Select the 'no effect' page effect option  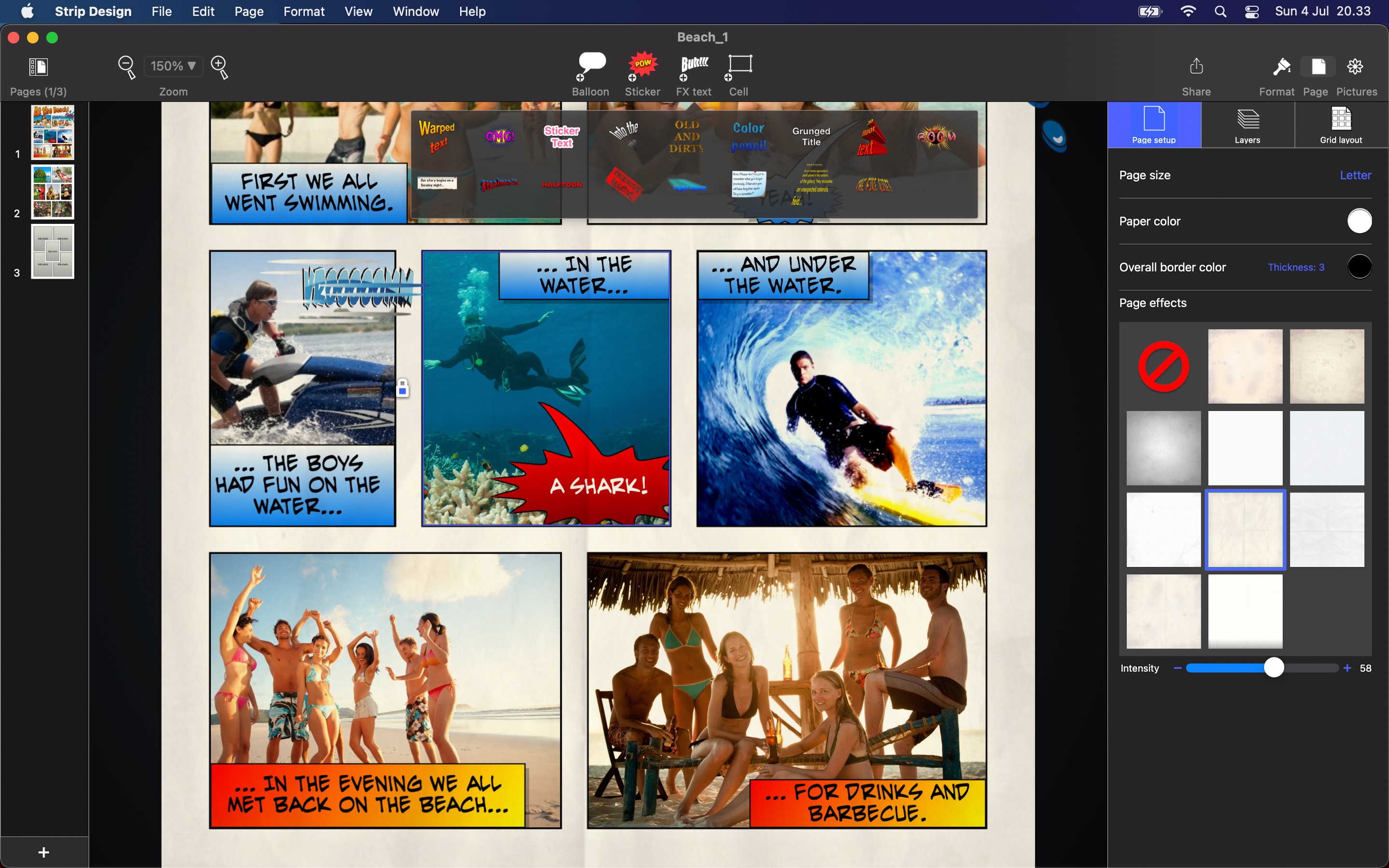click(1163, 366)
